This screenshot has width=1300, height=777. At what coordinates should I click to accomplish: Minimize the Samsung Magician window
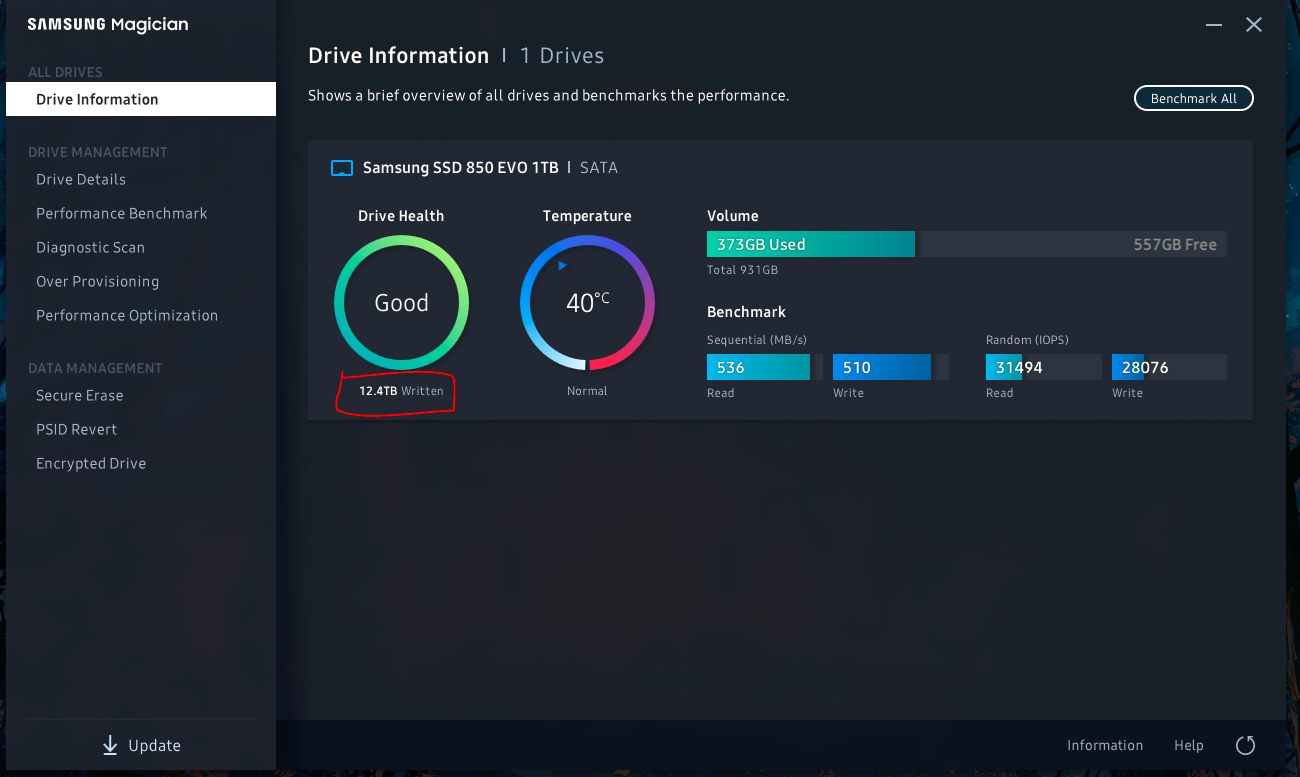pyautogui.click(x=1214, y=25)
